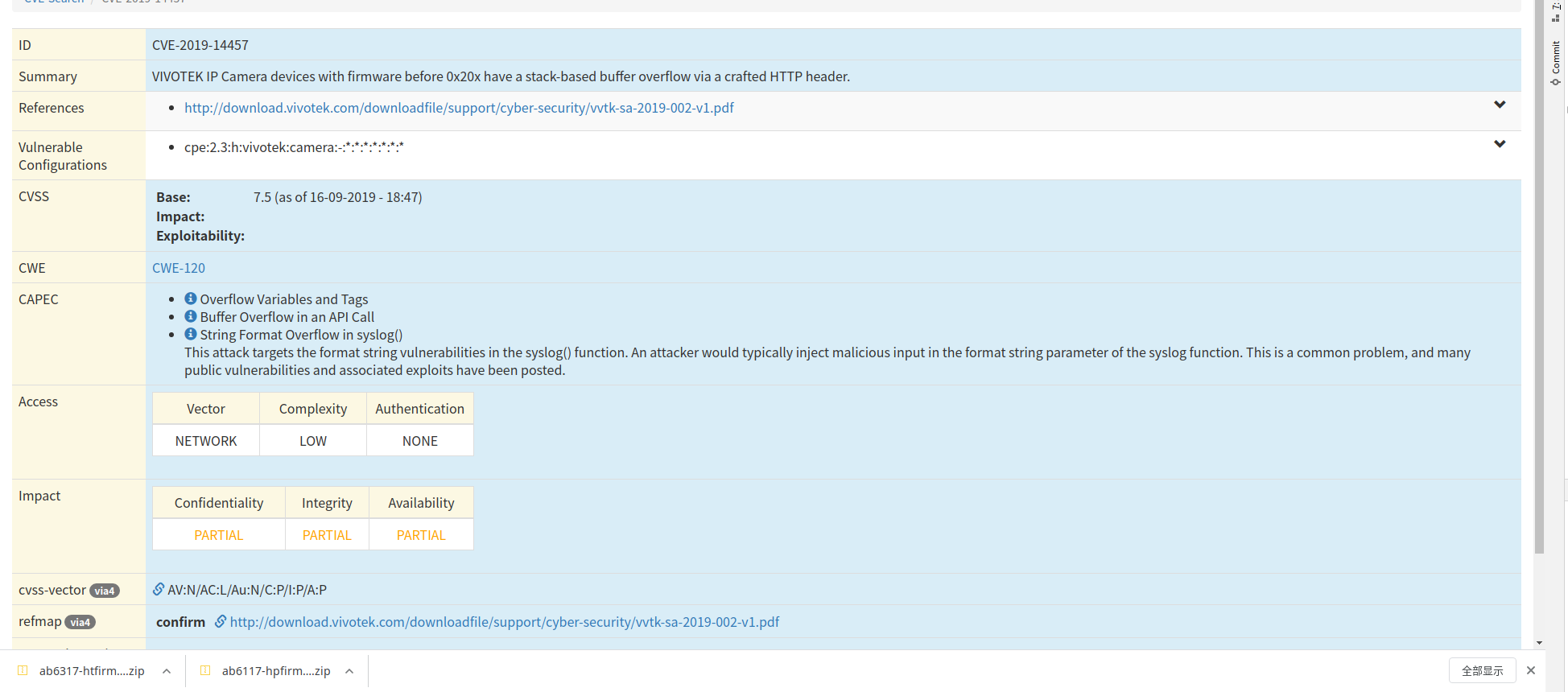Open ab6117-hpfirm....zip download item
Viewport: 1568px width, 692px height.
(276, 670)
